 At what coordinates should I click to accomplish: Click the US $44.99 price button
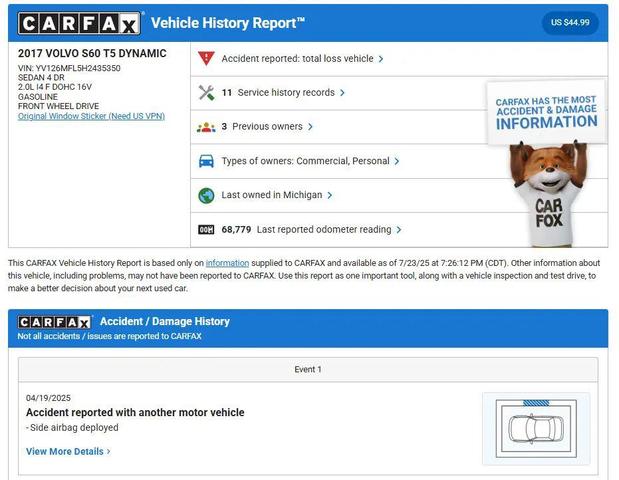570,22
